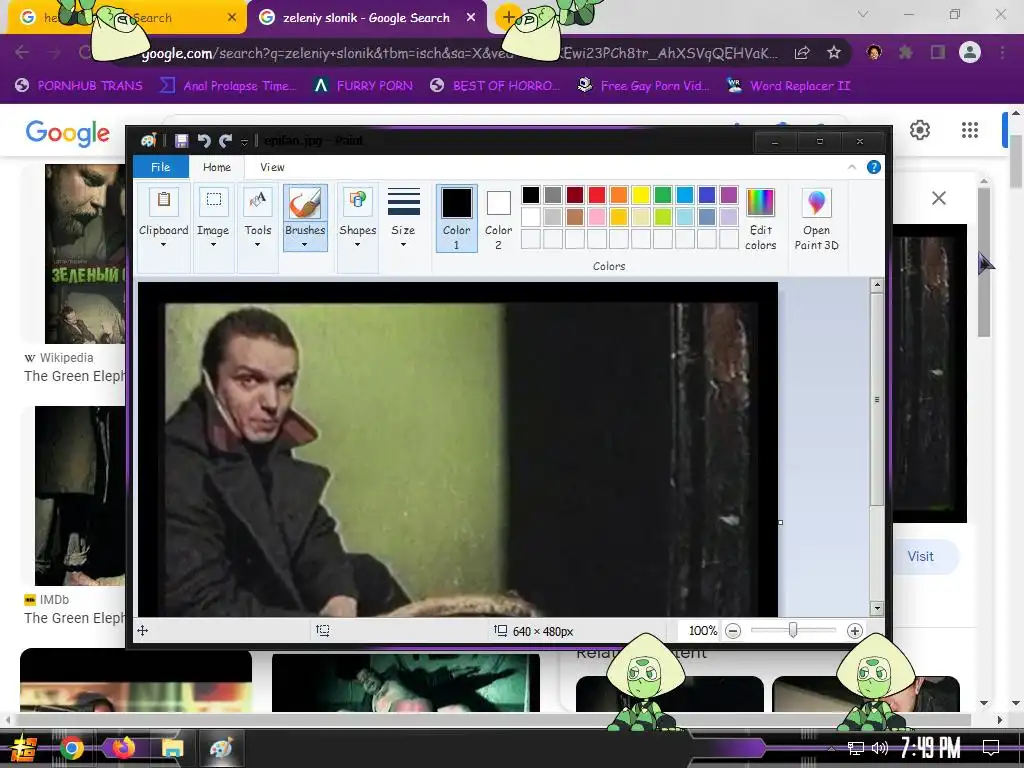The height and width of the screenshot is (768, 1024).
Task: Open the Chrome tab search chevron
Action: 863,14
